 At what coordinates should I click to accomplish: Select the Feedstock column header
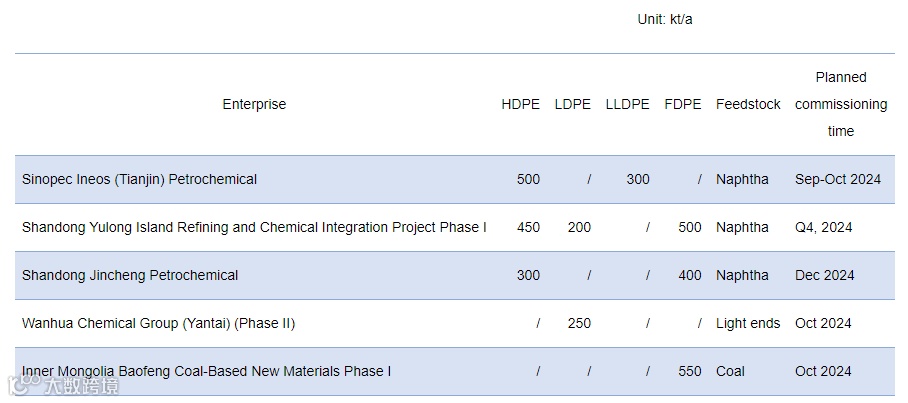coord(748,104)
